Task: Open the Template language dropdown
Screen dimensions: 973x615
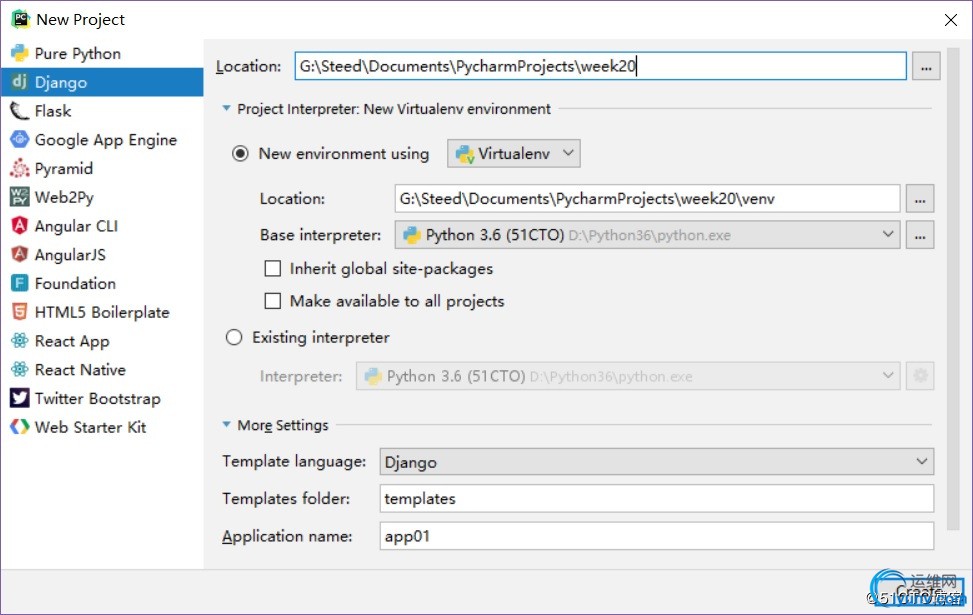Action: point(657,462)
